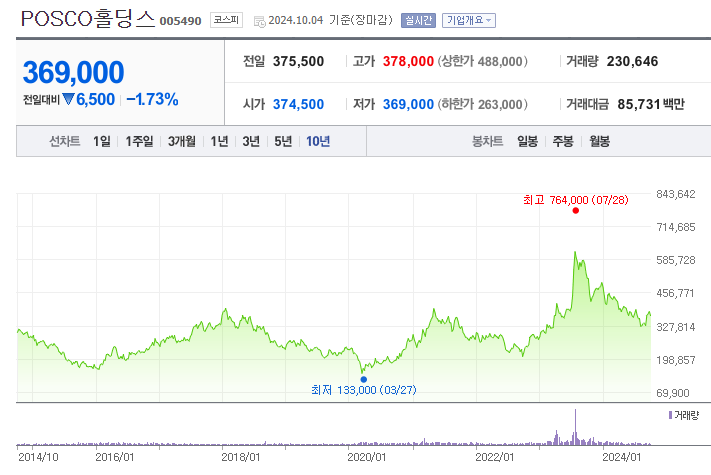Click the 843,642 y-axis label
The height and width of the screenshot is (475, 711).
(x=676, y=194)
